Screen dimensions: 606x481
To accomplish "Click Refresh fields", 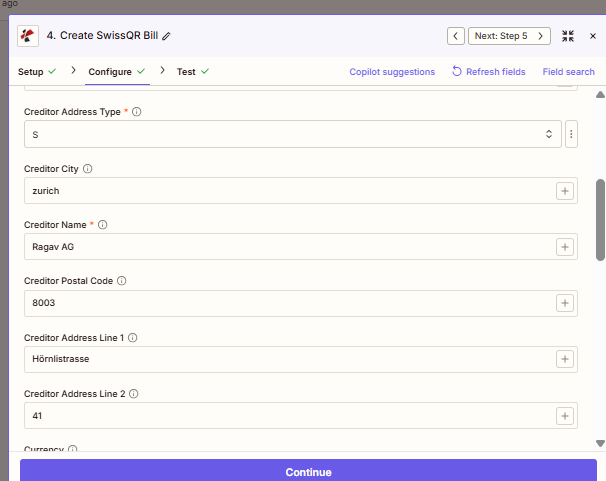I will [489, 72].
